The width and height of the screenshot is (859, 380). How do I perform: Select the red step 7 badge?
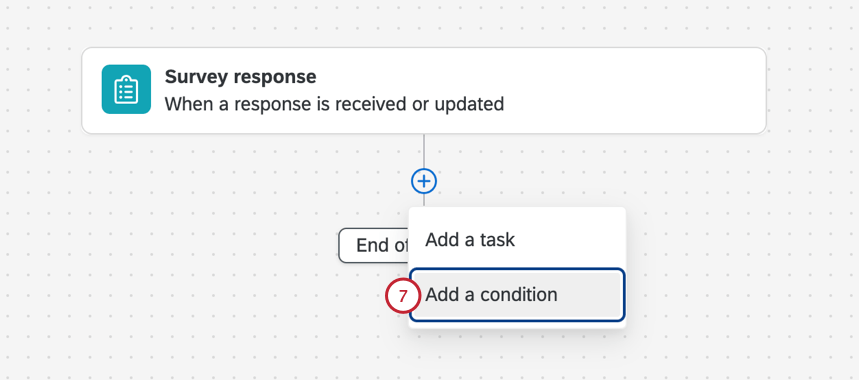[x=403, y=296]
